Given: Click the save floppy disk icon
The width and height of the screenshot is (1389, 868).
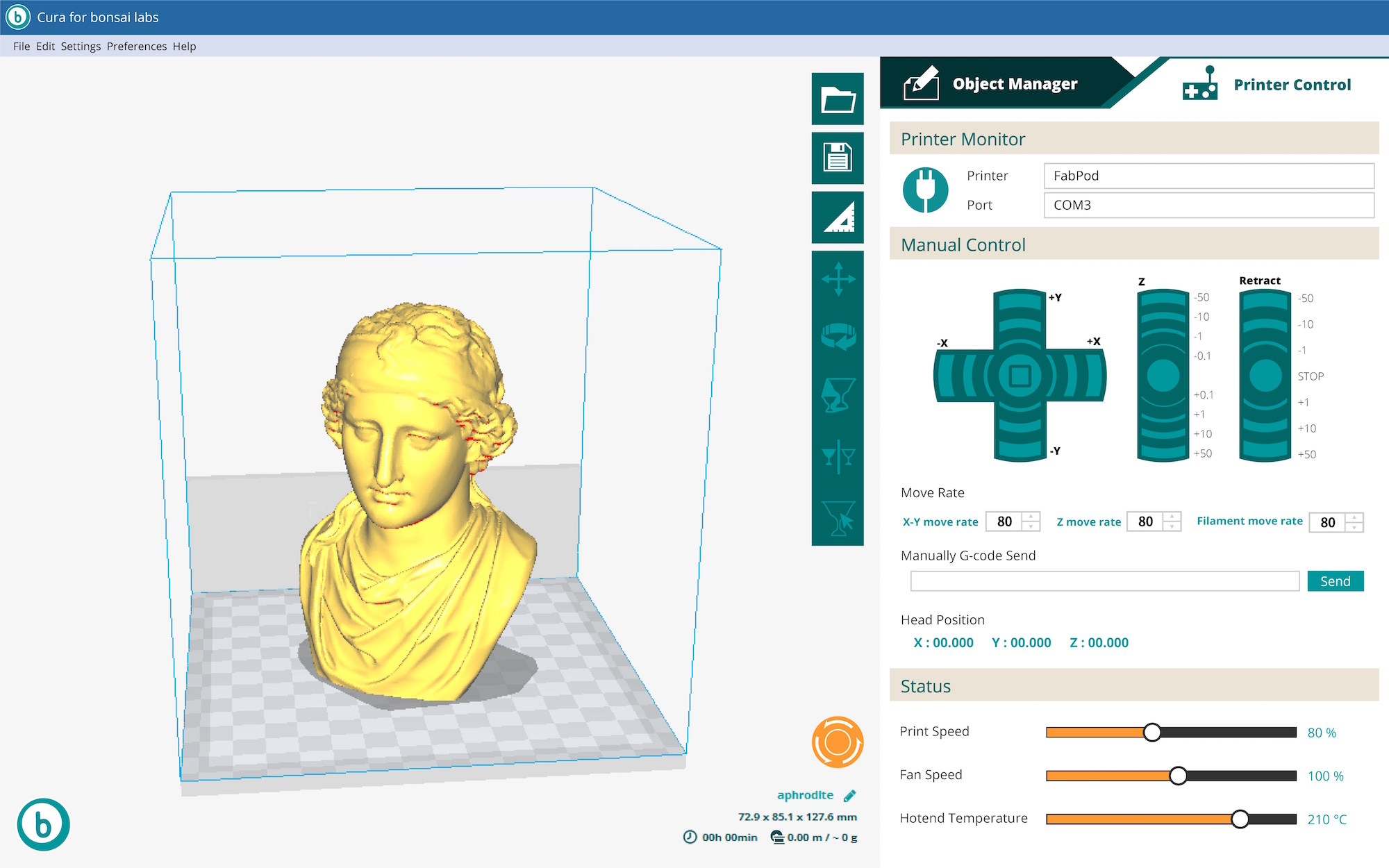Looking at the screenshot, I should [838, 158].
